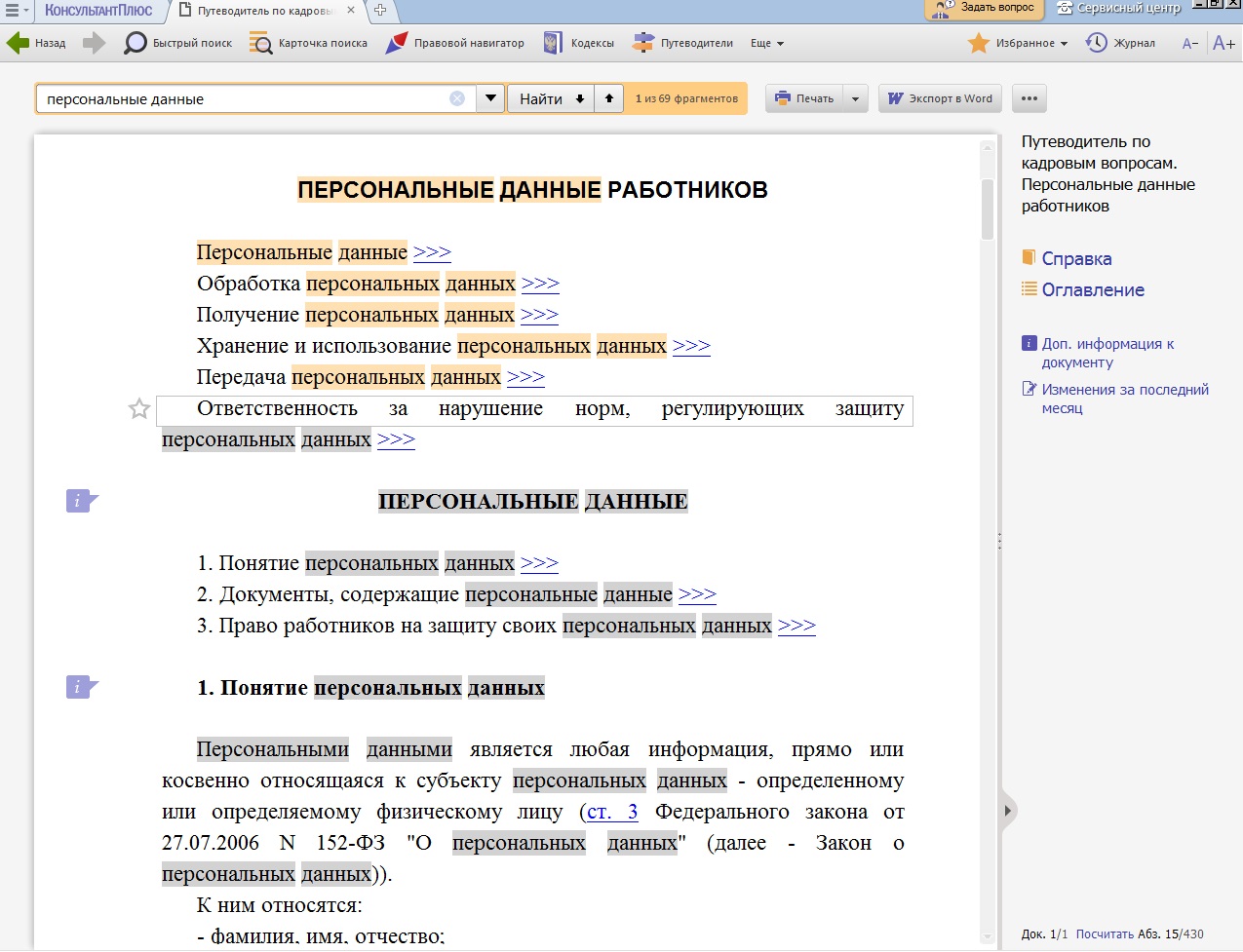Increase font size with A+ button
This screenshot has width=1243, height=952.
tap(1224, 43)
